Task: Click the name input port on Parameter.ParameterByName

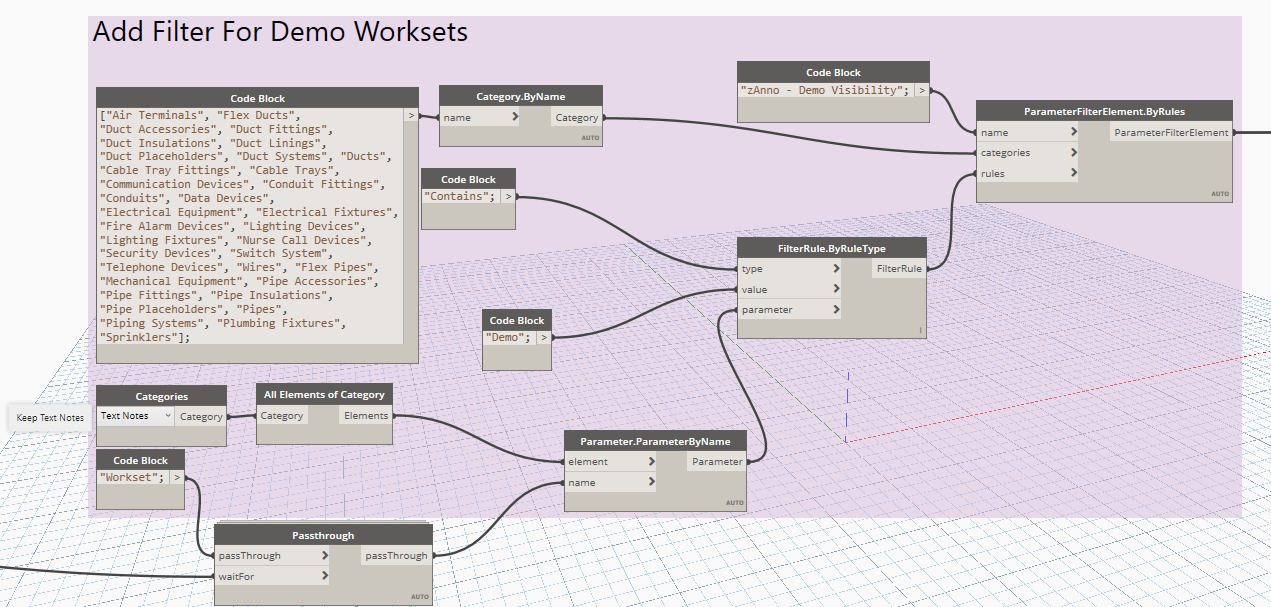Action: 611,482
